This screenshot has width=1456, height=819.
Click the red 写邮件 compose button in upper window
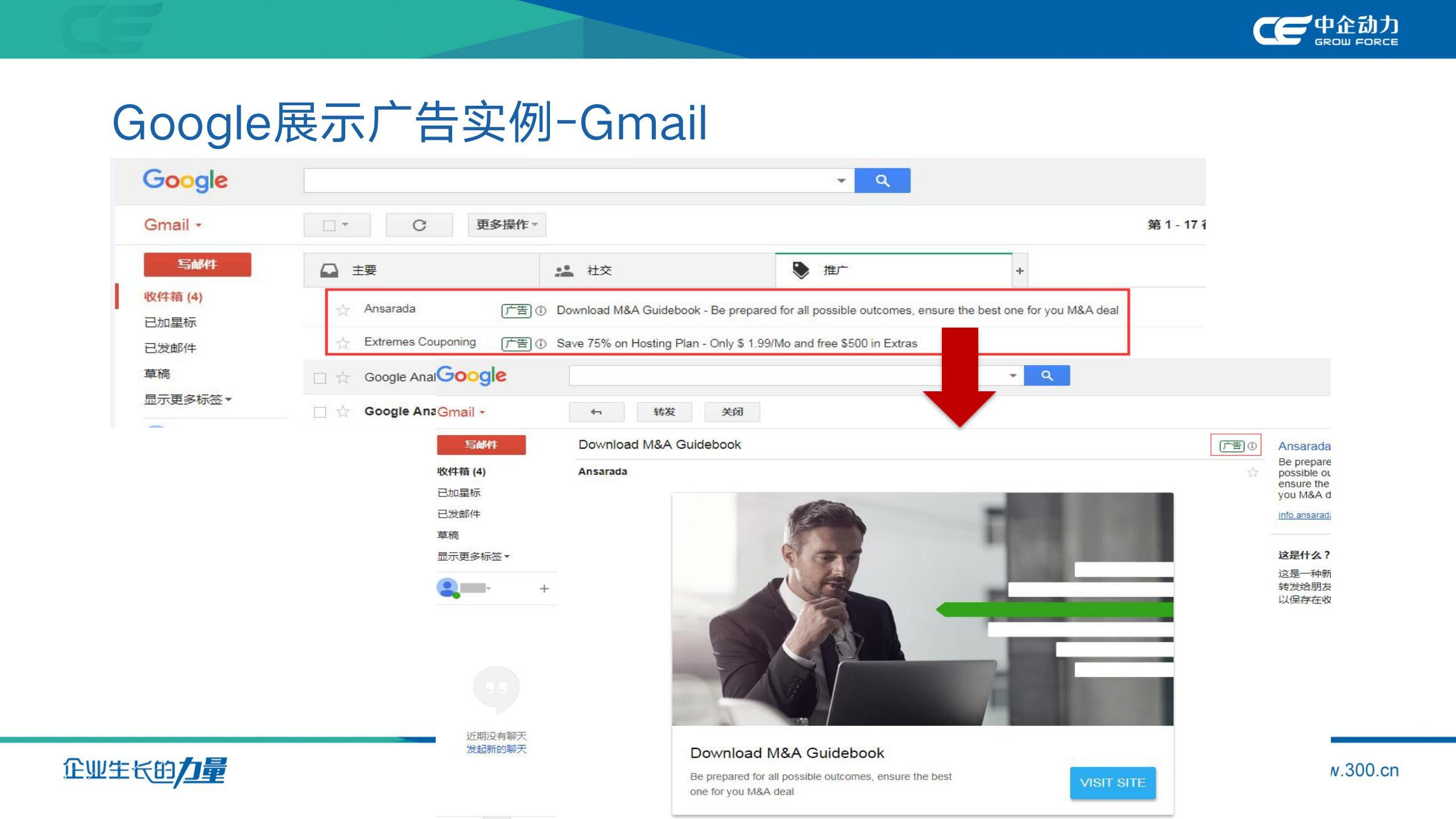(x=197, y=264)
